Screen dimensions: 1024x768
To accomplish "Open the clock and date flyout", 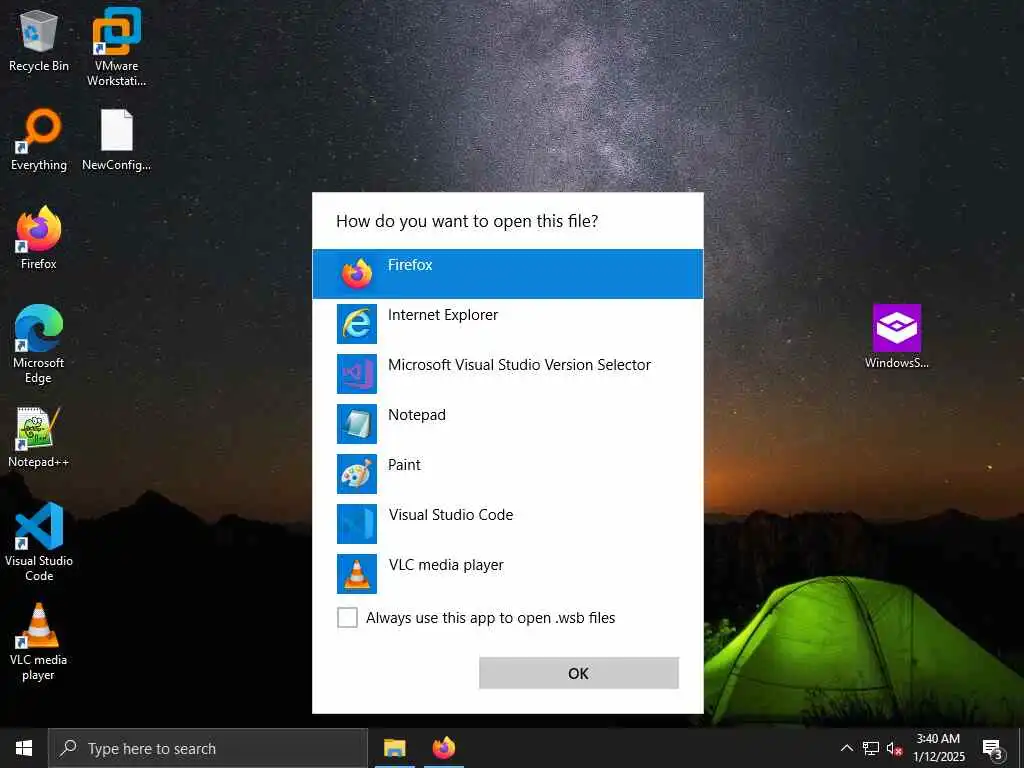I will [x=938, y=748].
